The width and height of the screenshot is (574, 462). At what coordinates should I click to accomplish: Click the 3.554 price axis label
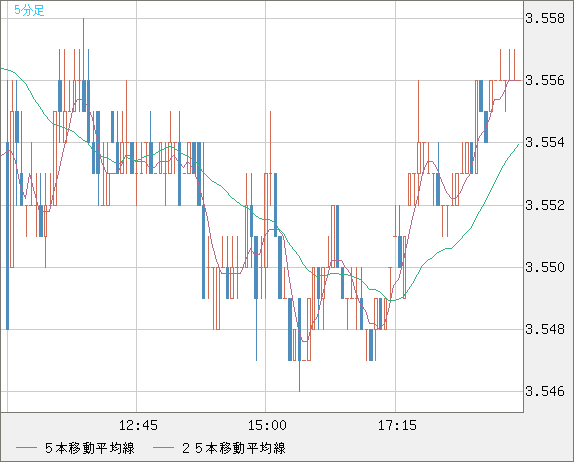click(545, 142)
